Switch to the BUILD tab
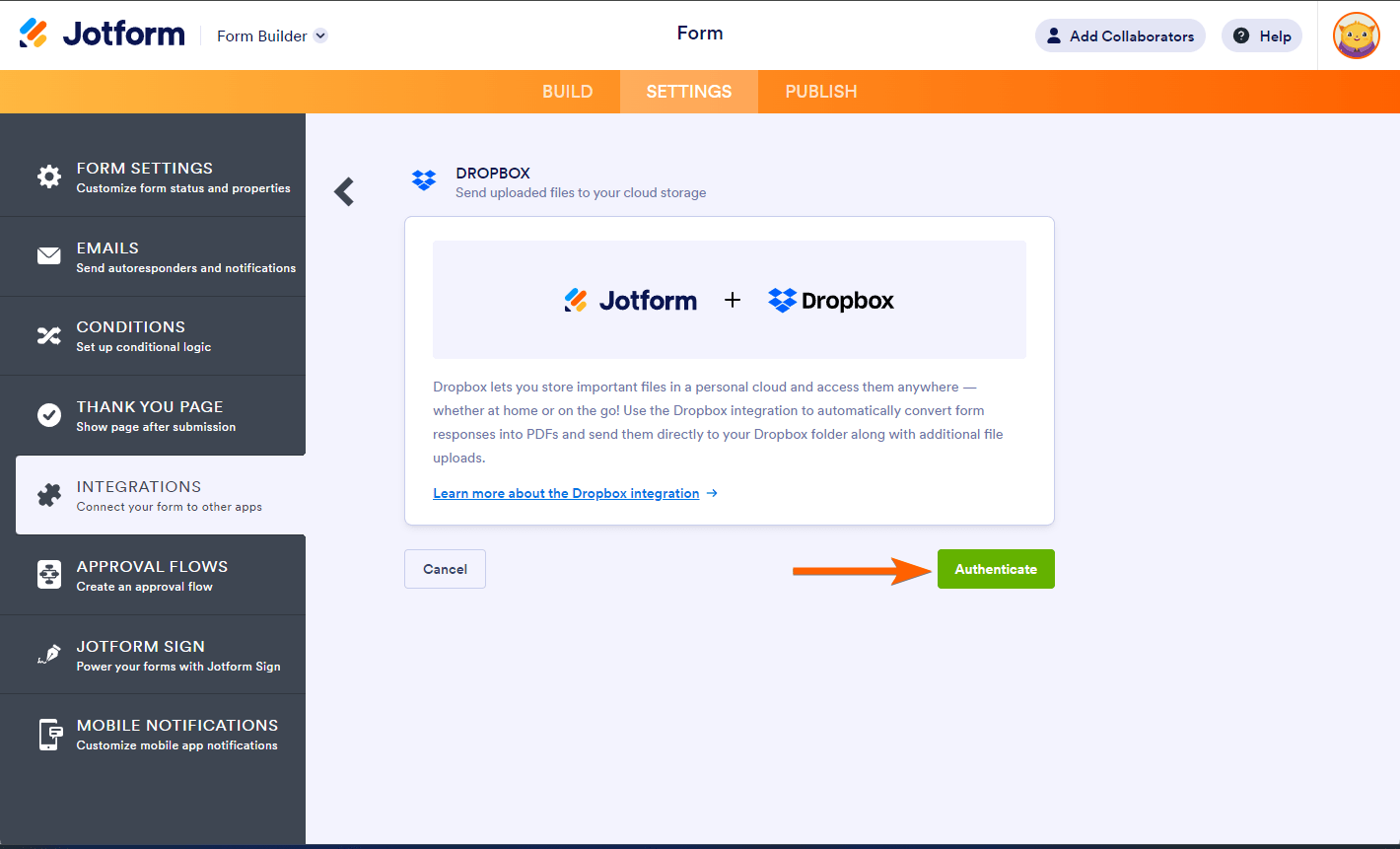 coord(568,92)
